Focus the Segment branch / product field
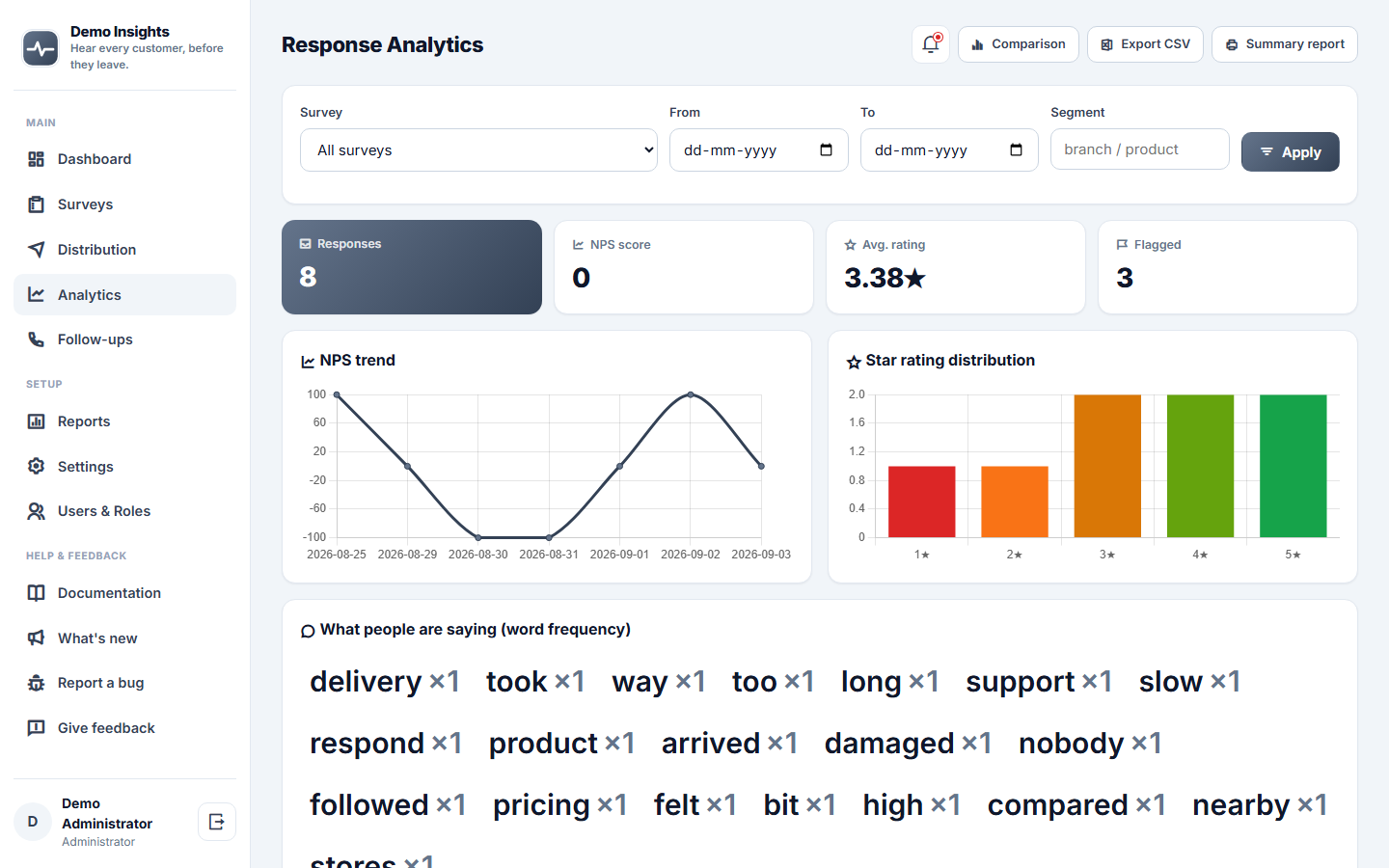The height and width of the screenshot is (868, 1389). click(x=1139, y=149)
